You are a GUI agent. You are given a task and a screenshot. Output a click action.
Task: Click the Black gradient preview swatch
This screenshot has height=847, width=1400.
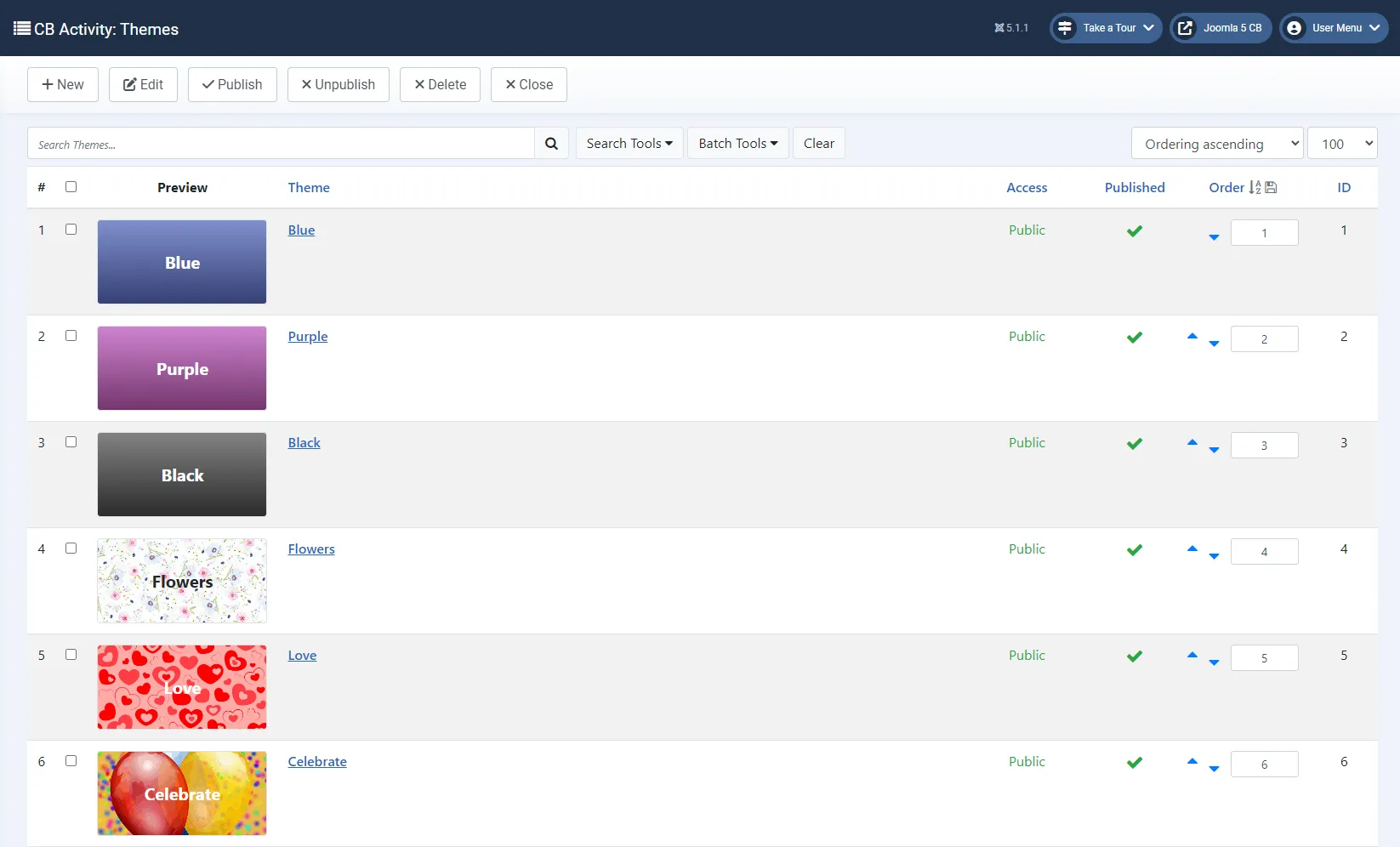coord(182,475)
